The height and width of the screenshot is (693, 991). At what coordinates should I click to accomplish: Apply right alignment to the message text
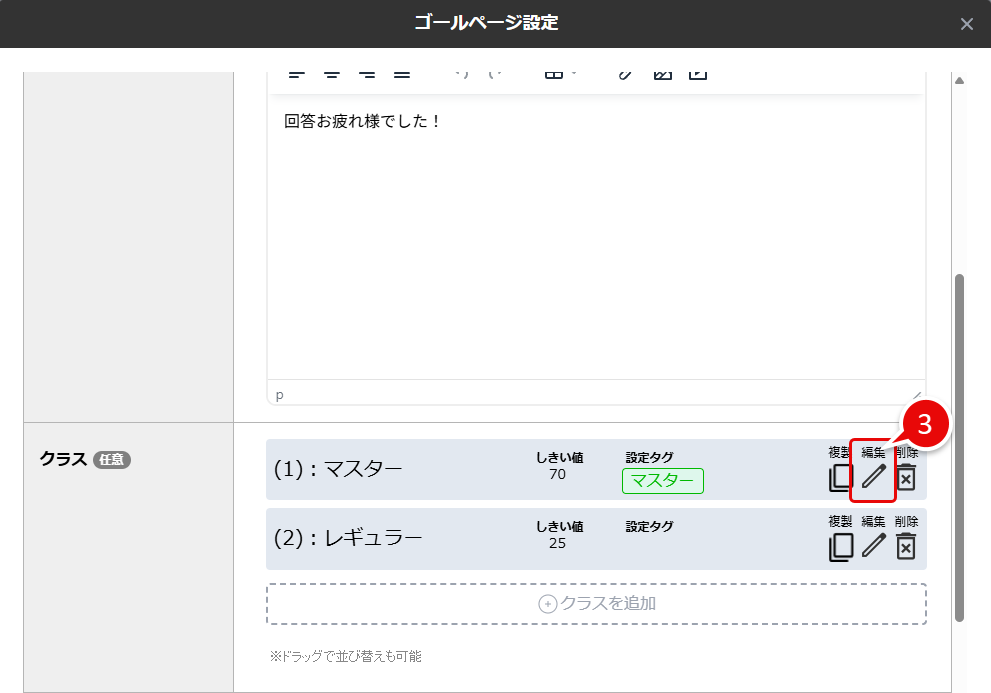pos(367,73)
